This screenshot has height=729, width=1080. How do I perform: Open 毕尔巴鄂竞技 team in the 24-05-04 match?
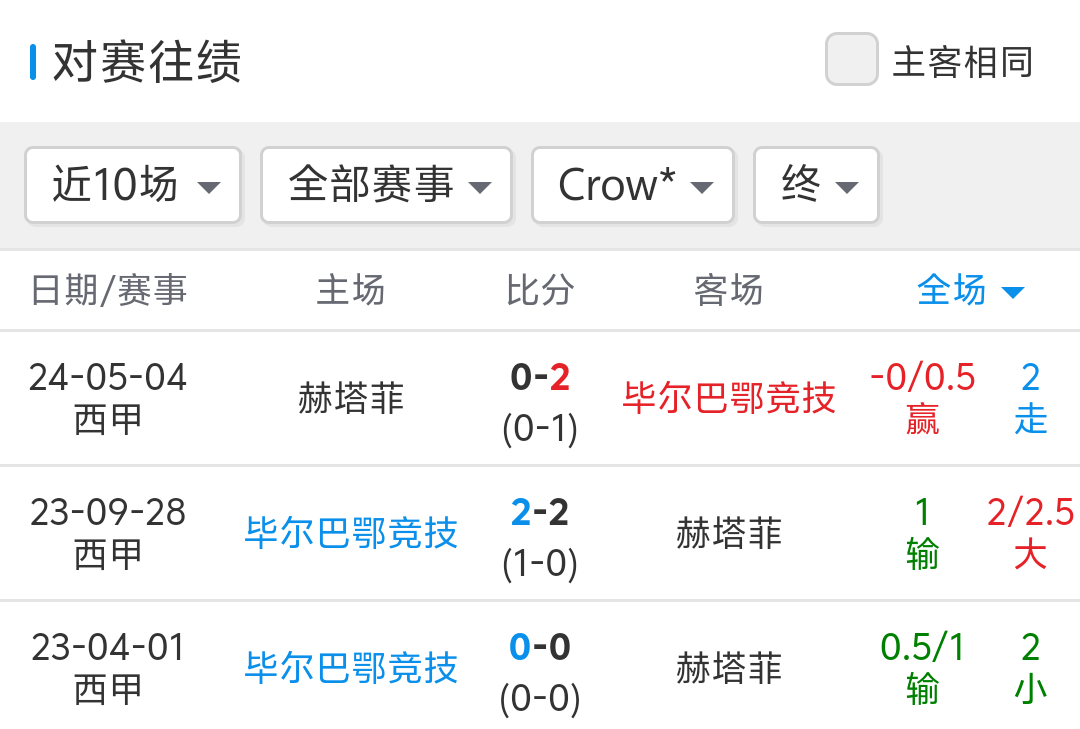[729, 398]
